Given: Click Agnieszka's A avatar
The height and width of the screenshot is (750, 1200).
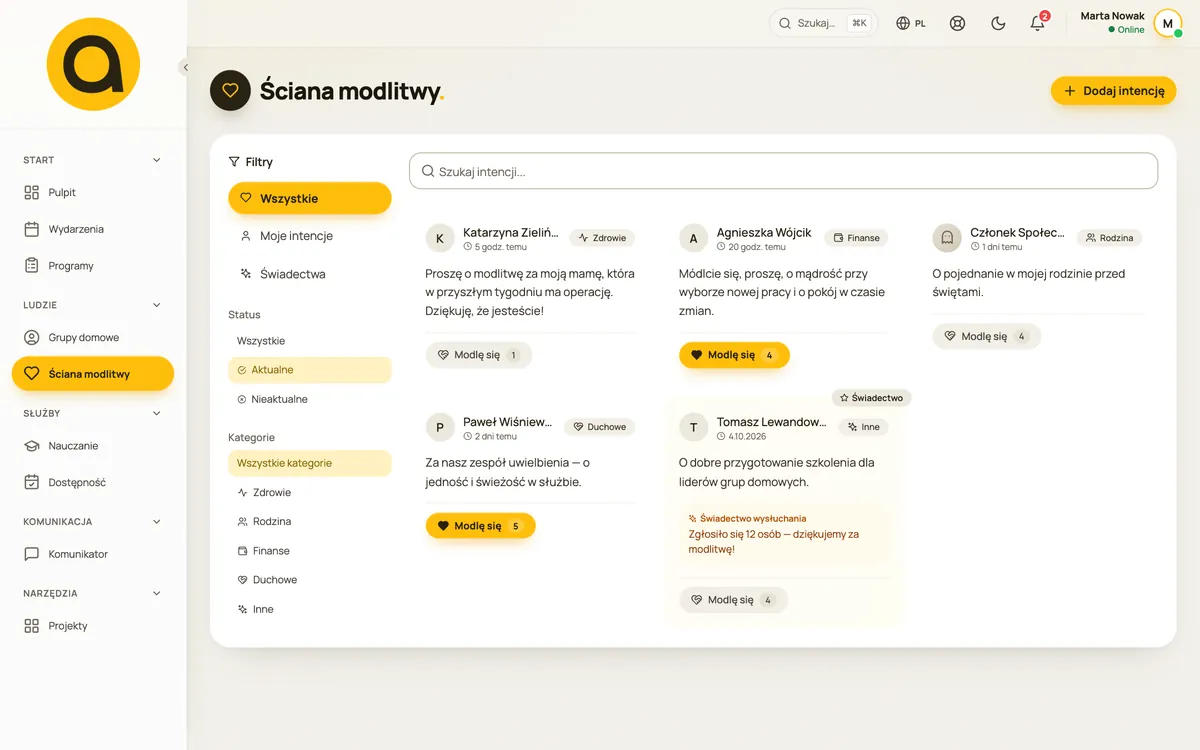Looking at the screenshot, I should click(694, 238).
